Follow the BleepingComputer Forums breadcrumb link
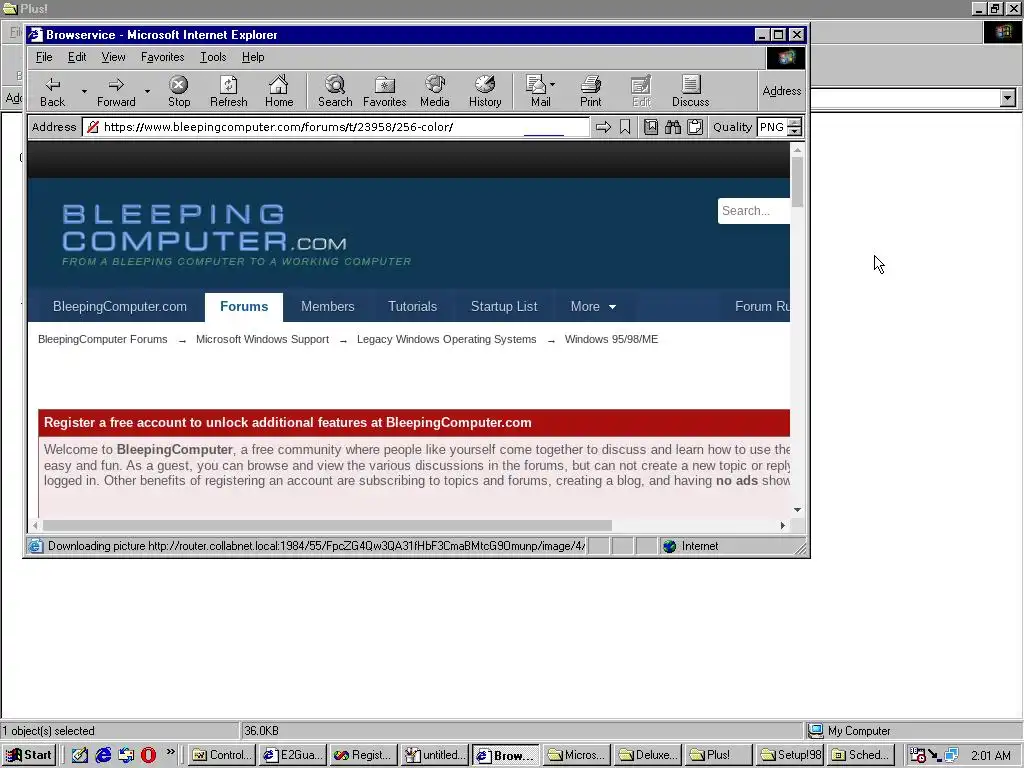Screen dimensions: 1024x768 103,339
